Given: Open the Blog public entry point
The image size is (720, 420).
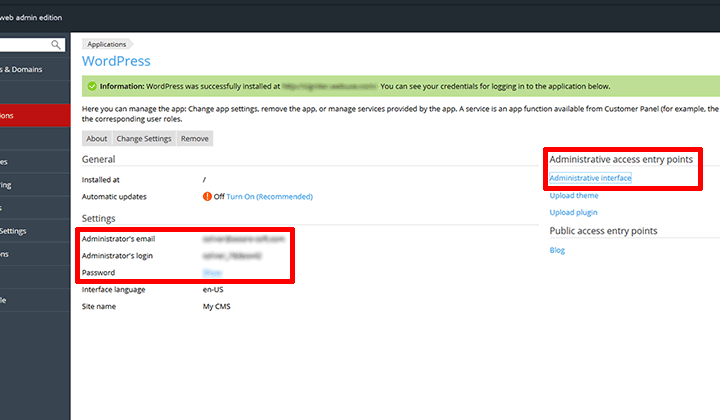Looking at the screenshot, I should click(x=557, y=250).
